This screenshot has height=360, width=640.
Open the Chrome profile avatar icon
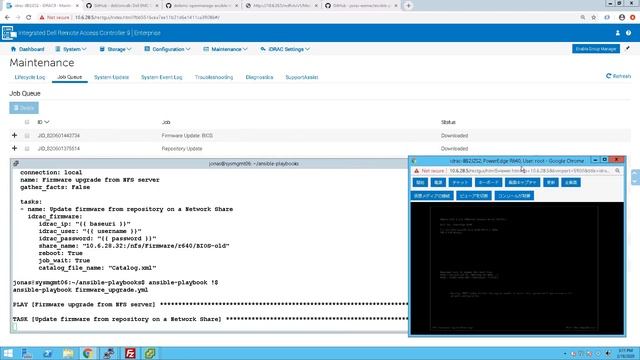(x=622, y=18)
